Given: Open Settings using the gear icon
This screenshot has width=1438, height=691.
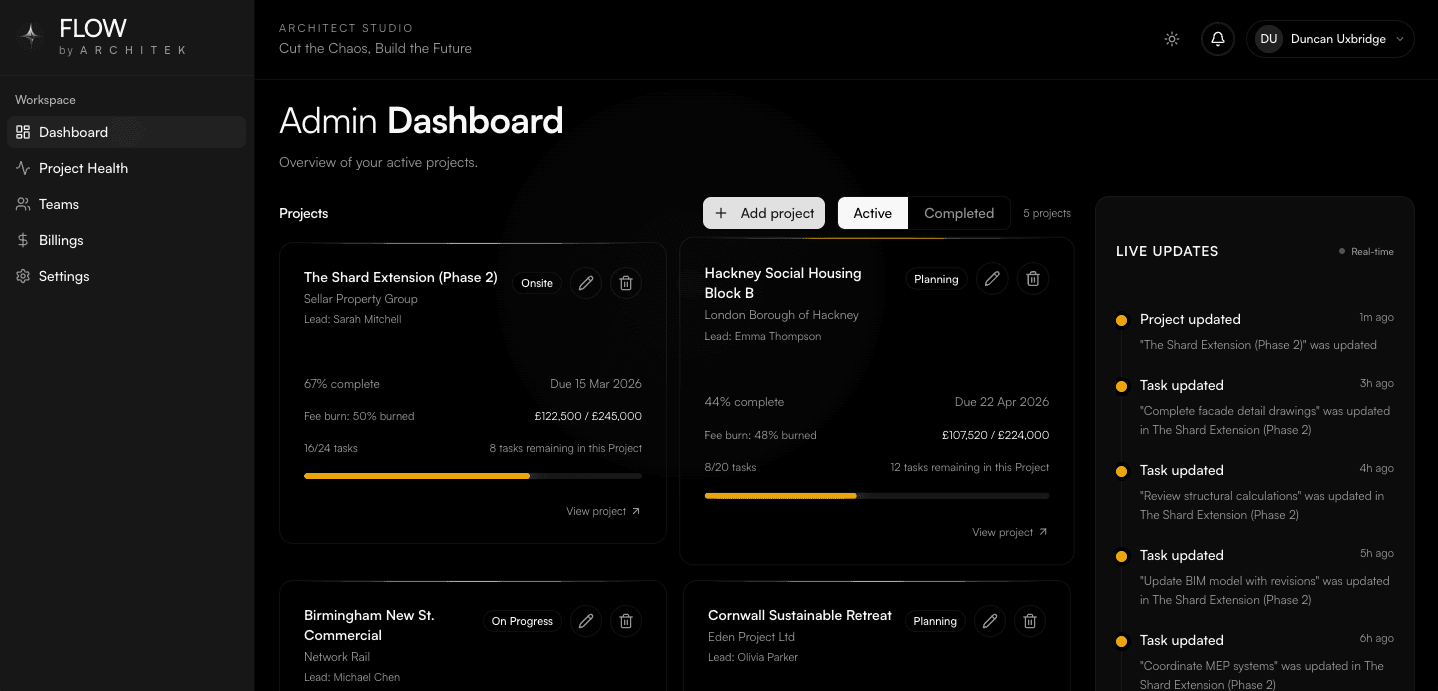Looking at the screenshot, I should click(x=22, y=276).
